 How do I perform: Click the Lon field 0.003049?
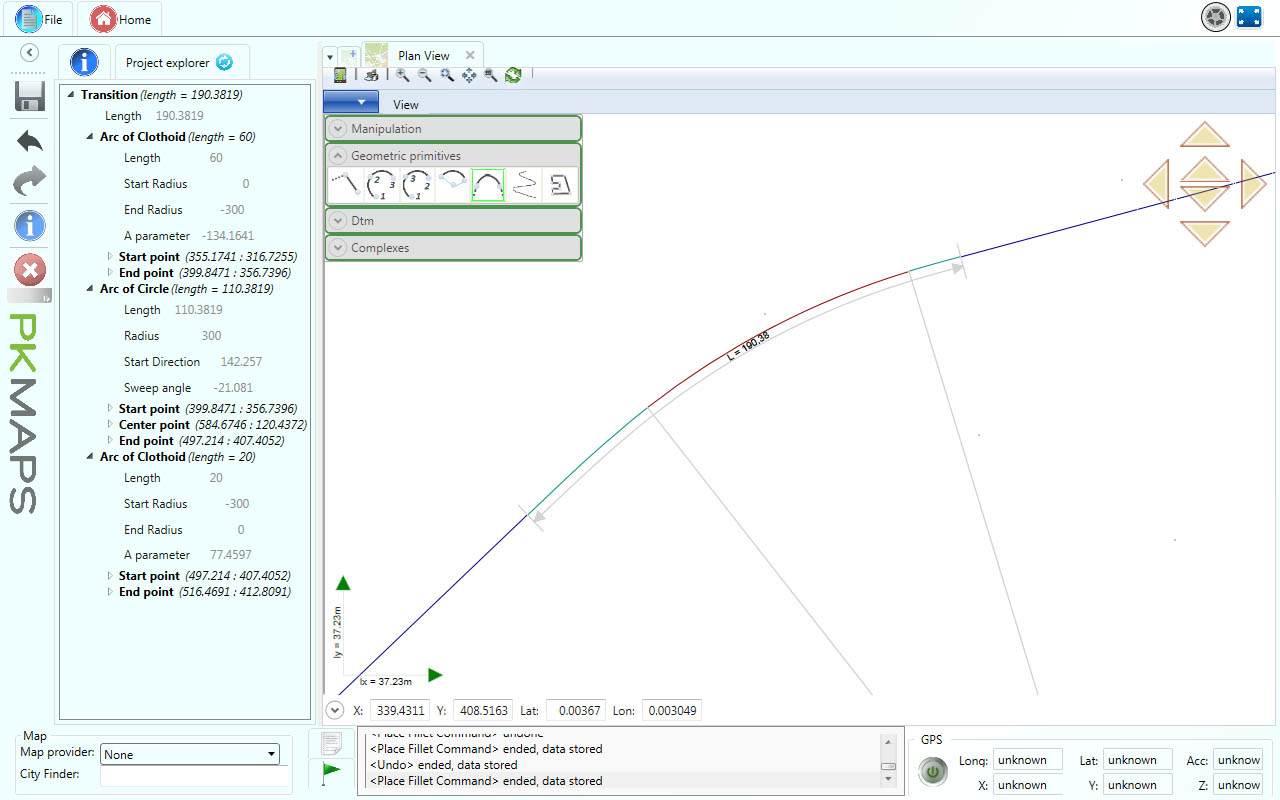coord(671,710)
